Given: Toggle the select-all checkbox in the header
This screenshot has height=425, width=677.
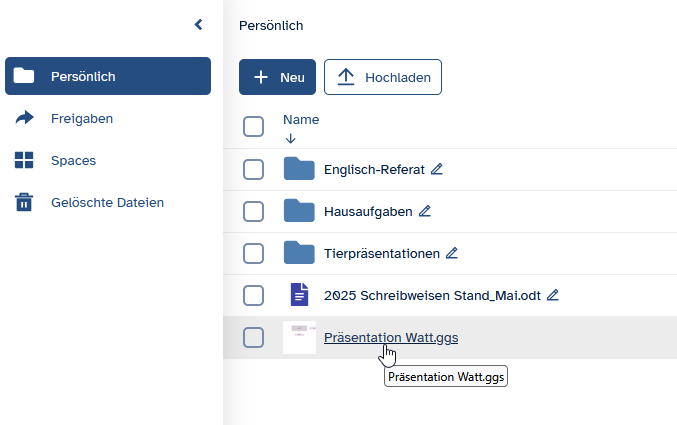Looking at the screenshot, I should click(254, 127).
